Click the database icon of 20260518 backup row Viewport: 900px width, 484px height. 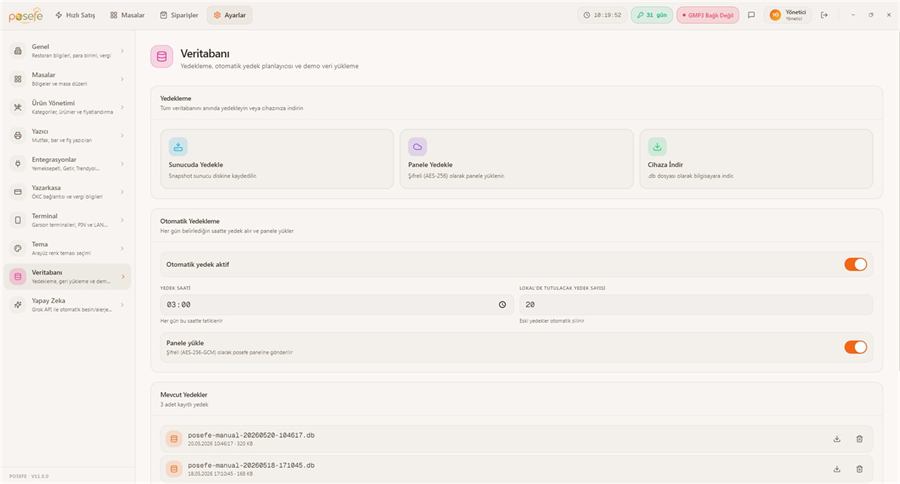click(x=174, y=469)
